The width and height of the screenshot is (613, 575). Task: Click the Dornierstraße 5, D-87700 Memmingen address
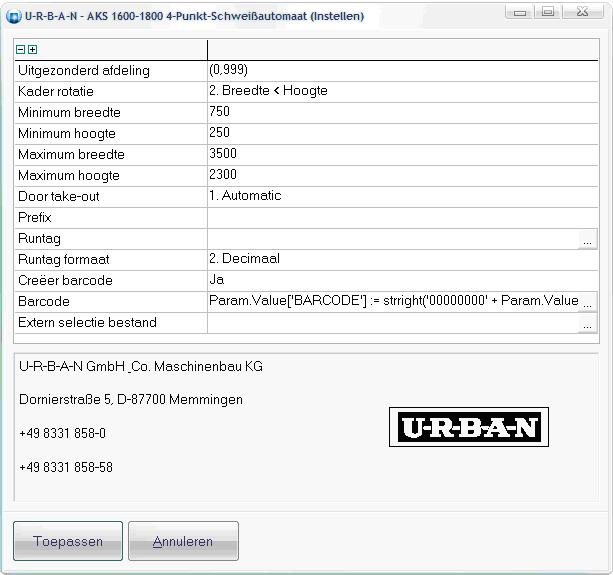point(131,400)
